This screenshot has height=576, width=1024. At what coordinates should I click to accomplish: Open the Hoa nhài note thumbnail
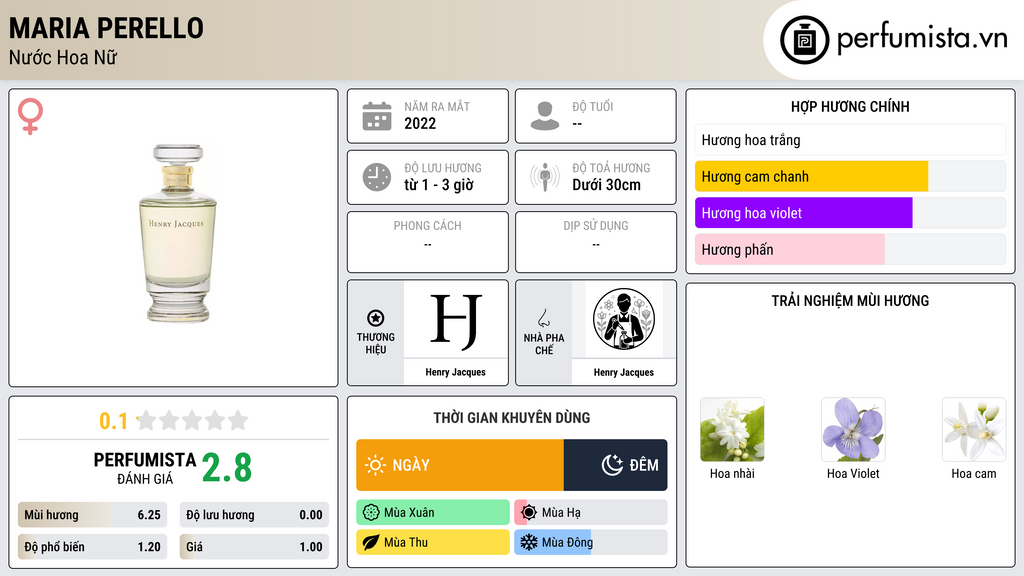732,430
